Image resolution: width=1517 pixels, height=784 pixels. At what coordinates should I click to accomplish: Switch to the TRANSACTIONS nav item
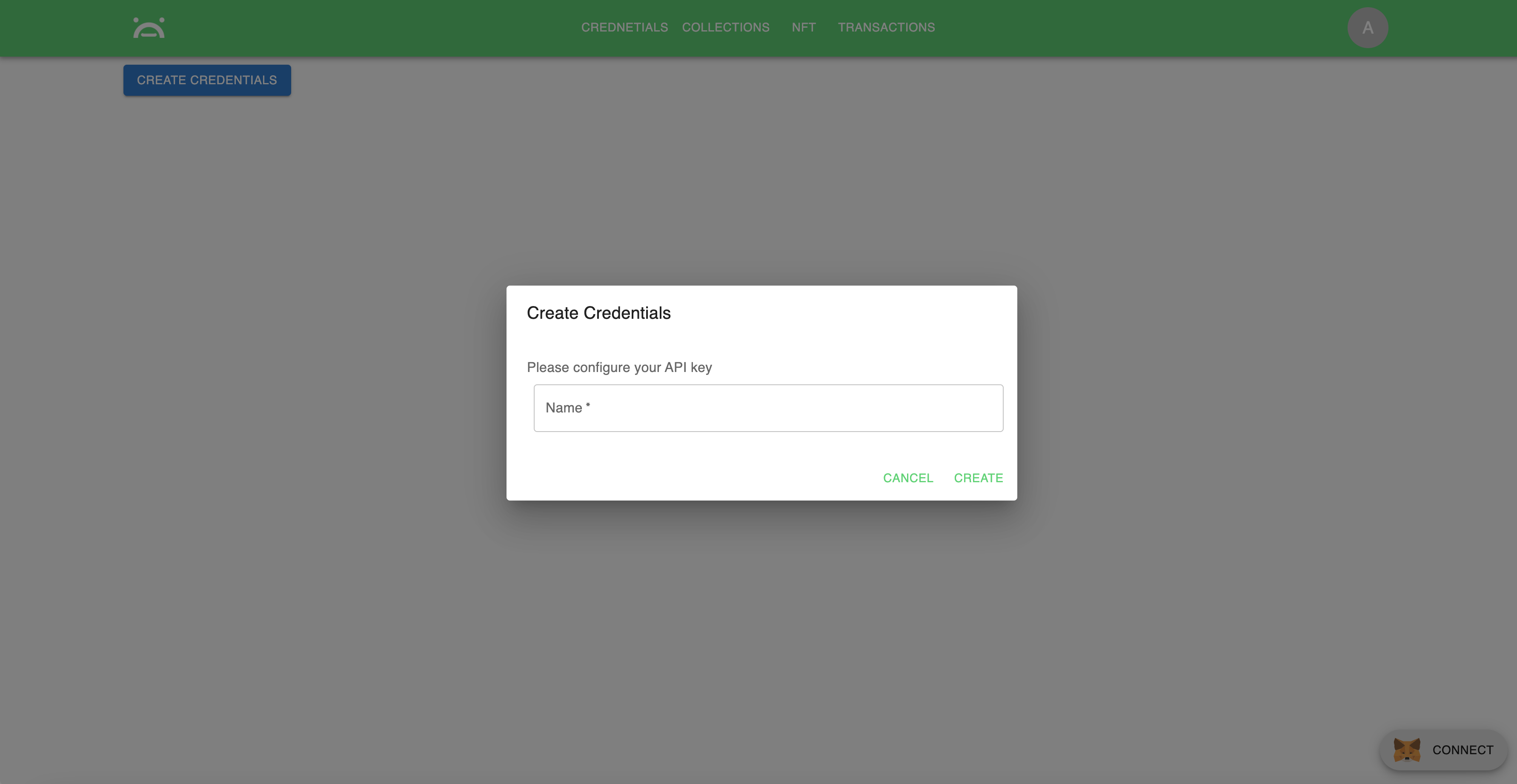pos(886,28)
